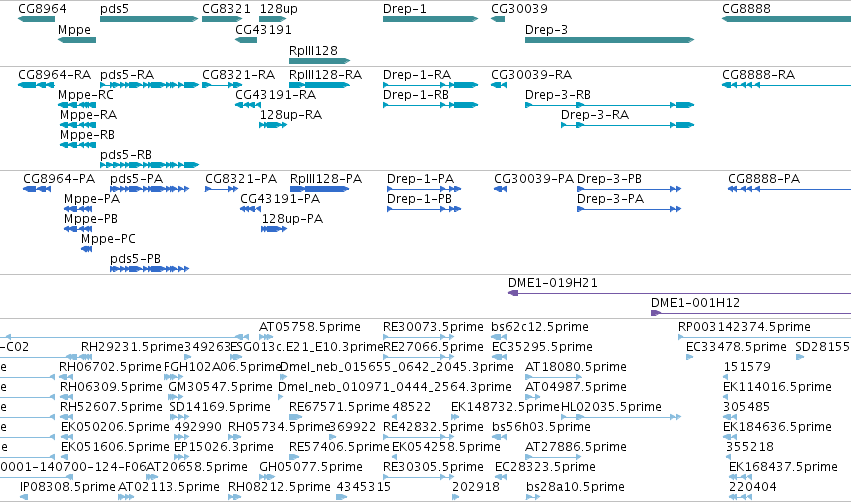Screen dimensions: 851x502
Task: Click protein RpIII128-PA
Action: [319, 189]
